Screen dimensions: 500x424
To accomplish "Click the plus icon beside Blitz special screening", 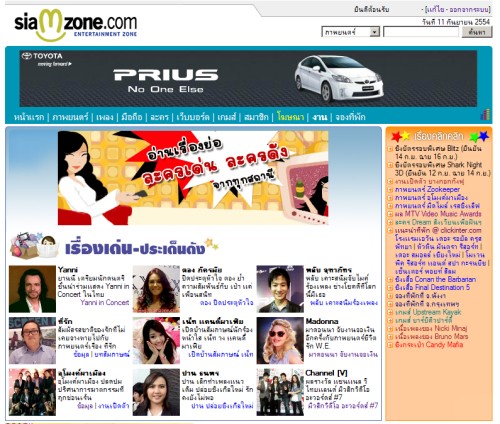I will (390, 149).
